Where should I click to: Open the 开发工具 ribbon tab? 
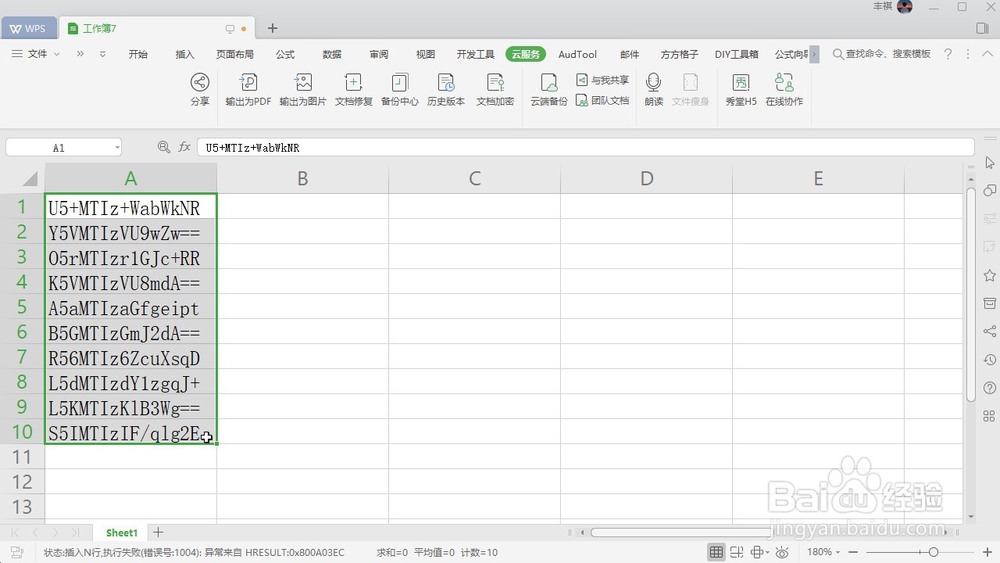point(475,54)
